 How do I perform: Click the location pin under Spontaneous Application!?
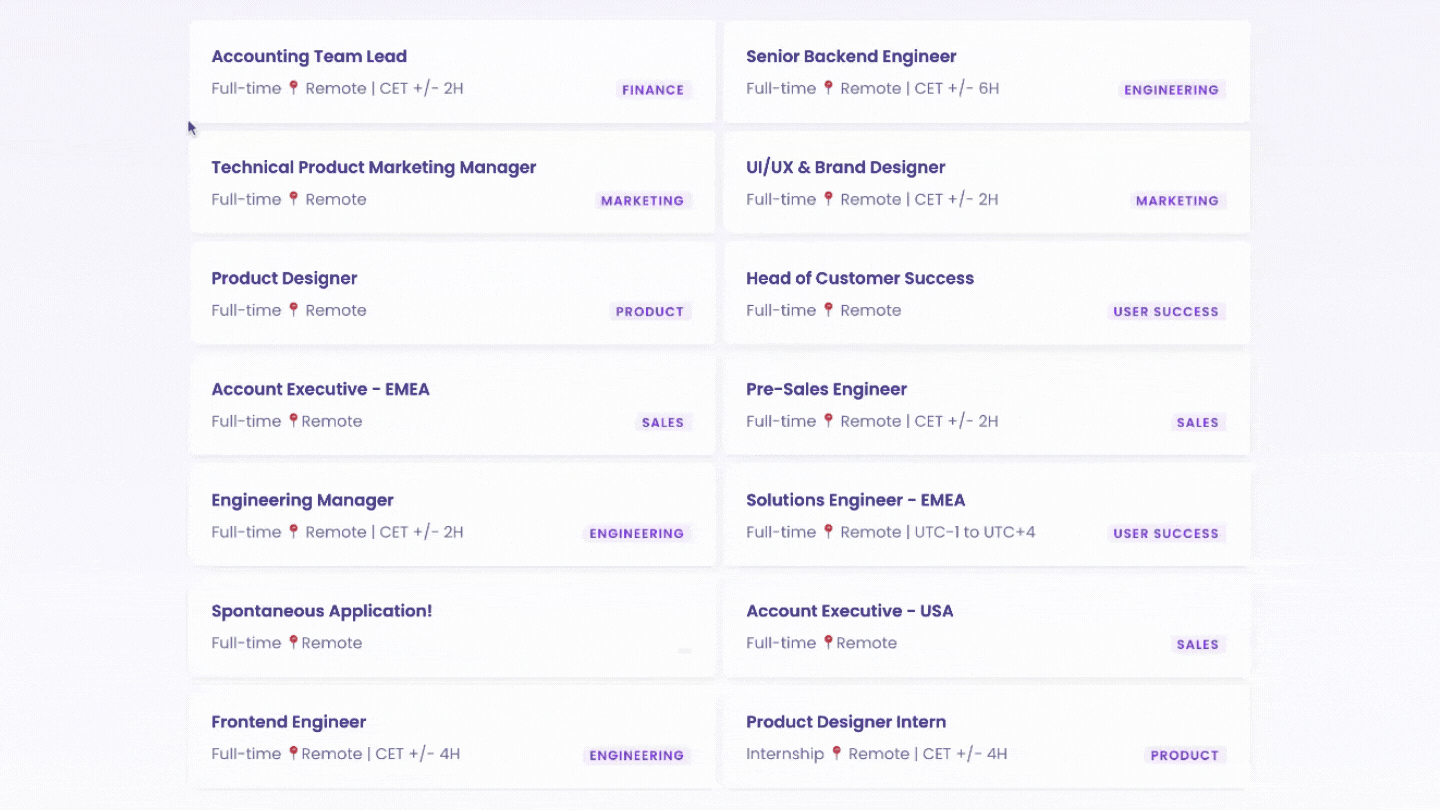pyautogui.click(x=293, y=642)
